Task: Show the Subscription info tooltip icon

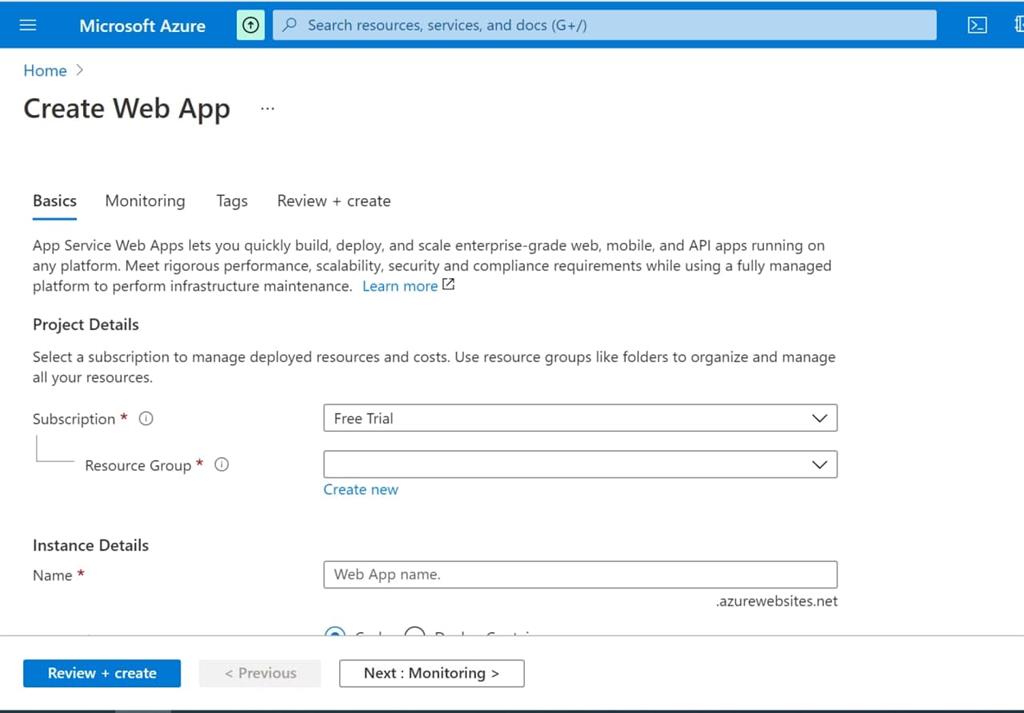Action: [x=146, y=419]
